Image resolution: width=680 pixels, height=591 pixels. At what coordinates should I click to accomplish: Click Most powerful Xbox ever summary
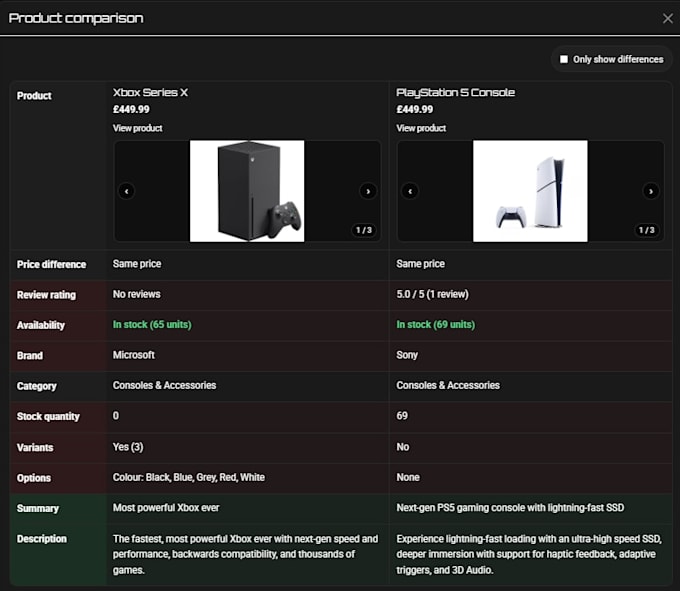coord(166,507)
